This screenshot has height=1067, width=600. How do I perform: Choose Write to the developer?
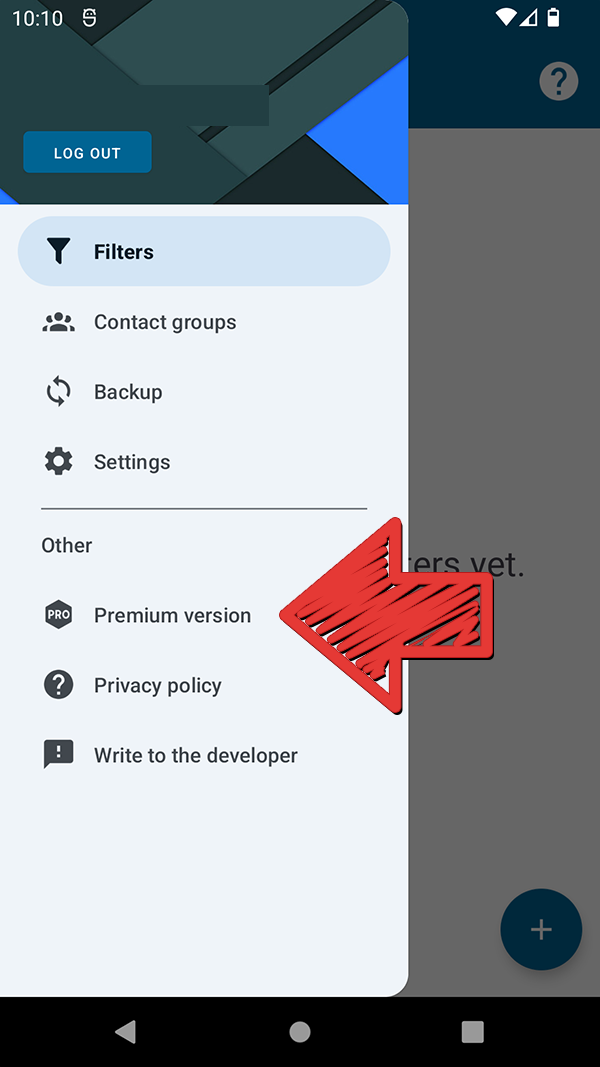coord(196,755)
